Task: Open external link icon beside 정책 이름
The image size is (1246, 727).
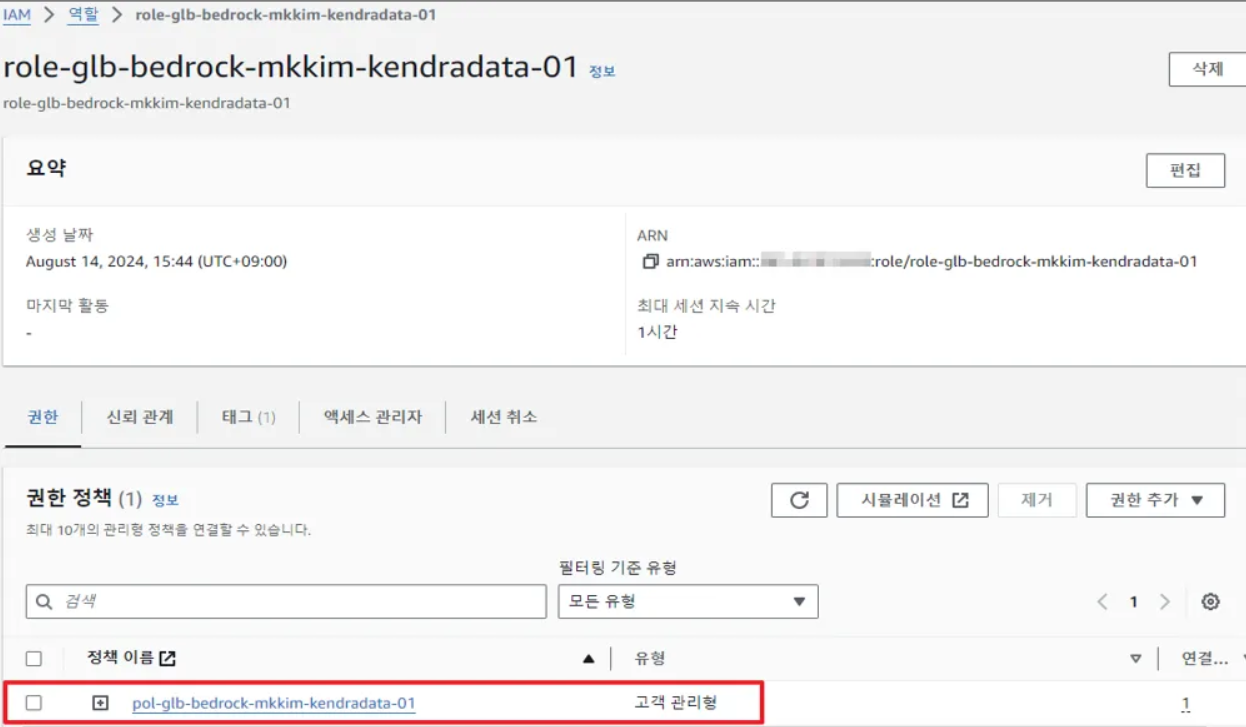Action: pos(168,658)
